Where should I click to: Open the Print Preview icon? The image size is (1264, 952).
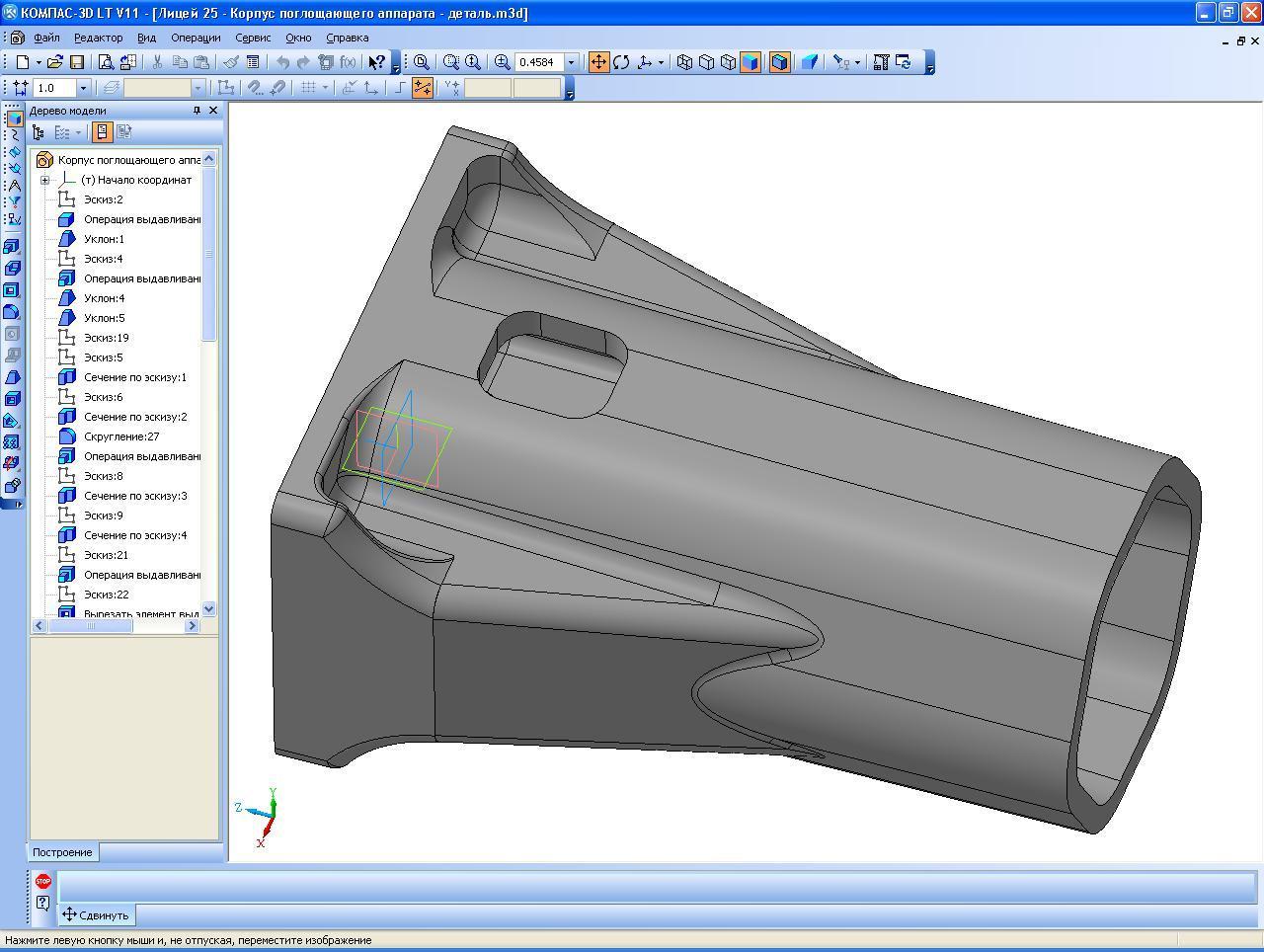pos(107,62)
